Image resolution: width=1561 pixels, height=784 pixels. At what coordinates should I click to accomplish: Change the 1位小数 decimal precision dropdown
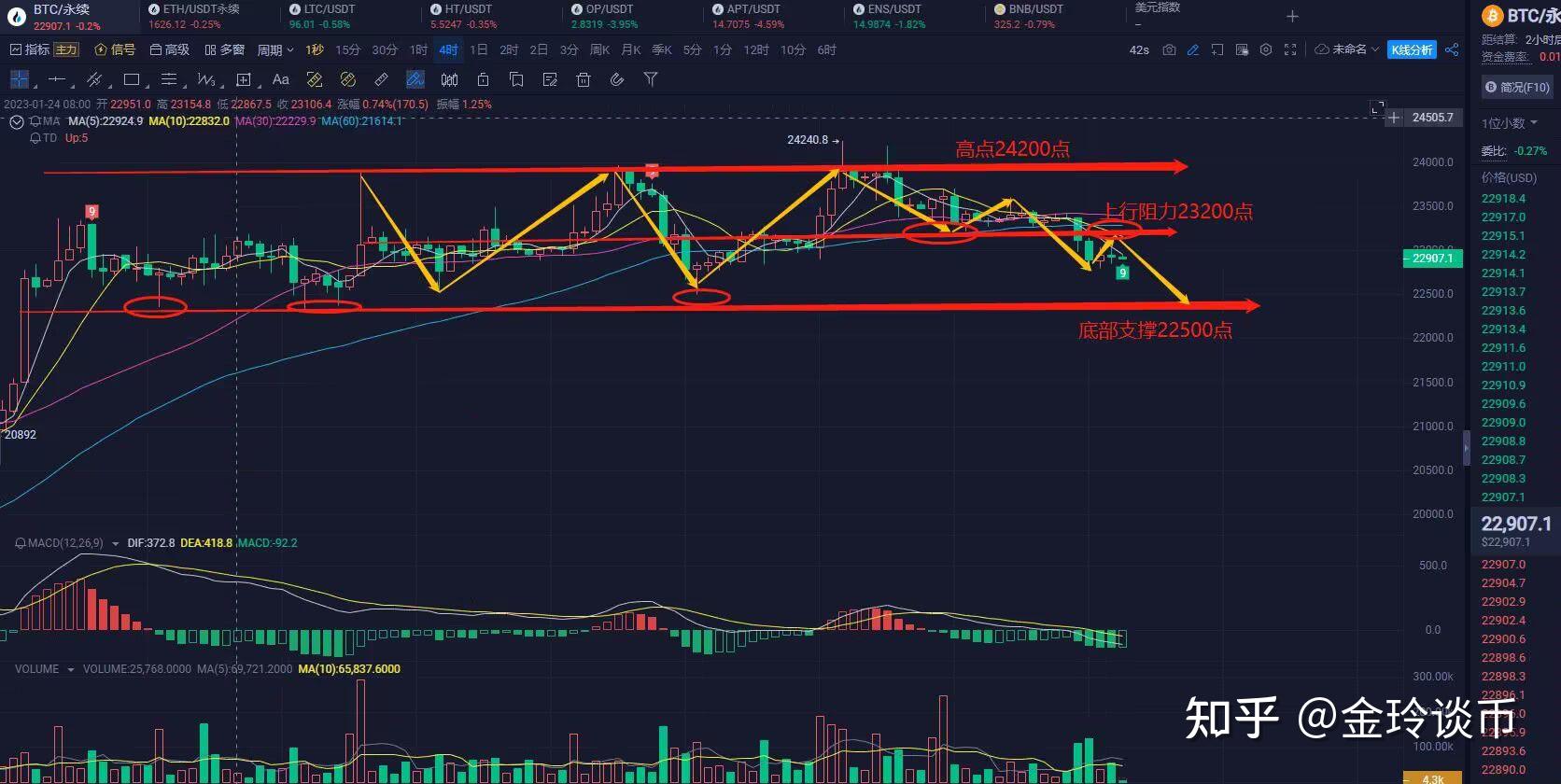(x=1509, y=123)
